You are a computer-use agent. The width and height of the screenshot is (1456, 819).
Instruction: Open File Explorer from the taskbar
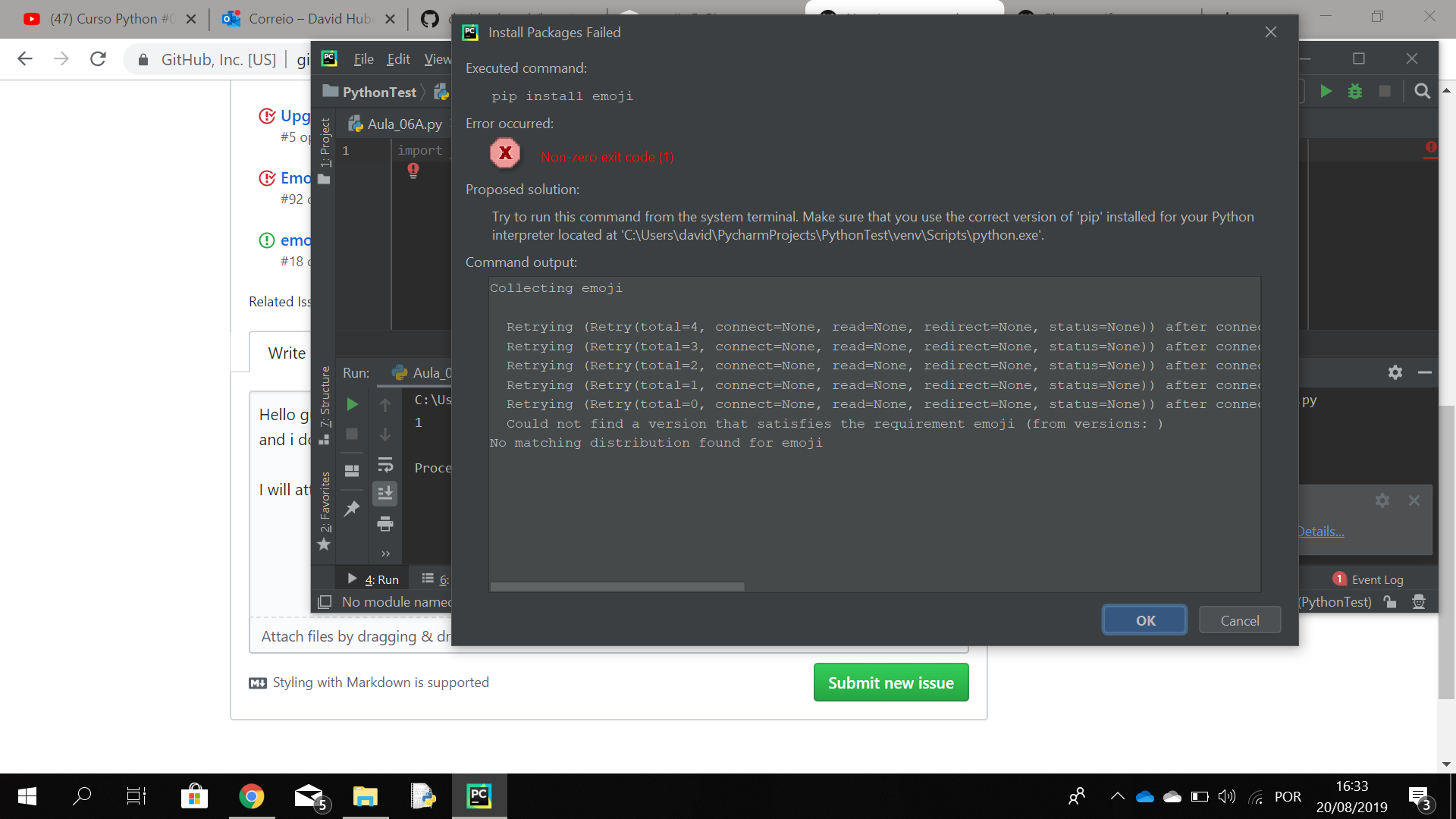point(365,796)
